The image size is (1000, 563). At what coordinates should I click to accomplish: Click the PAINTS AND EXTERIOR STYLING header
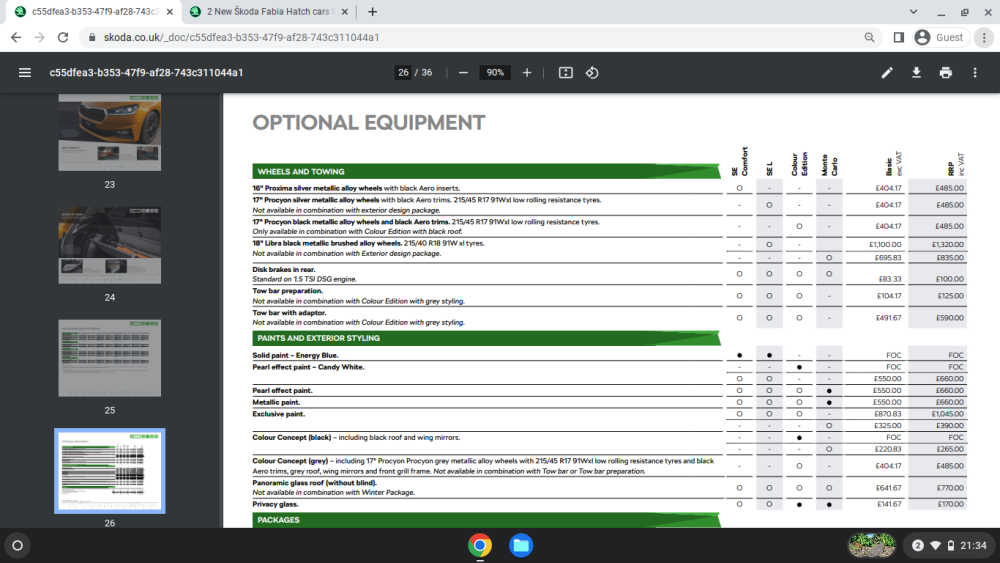(486, 338)
